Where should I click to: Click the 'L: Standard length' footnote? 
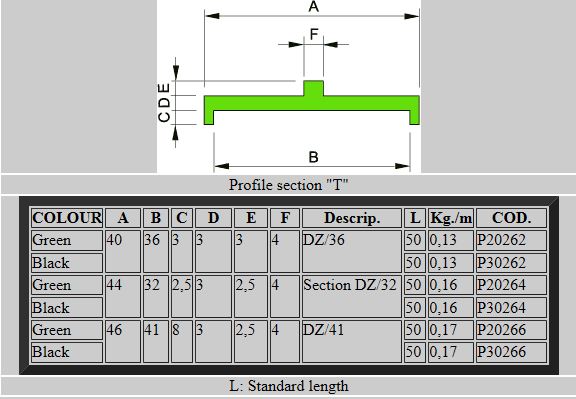click(x=289, y=386)
